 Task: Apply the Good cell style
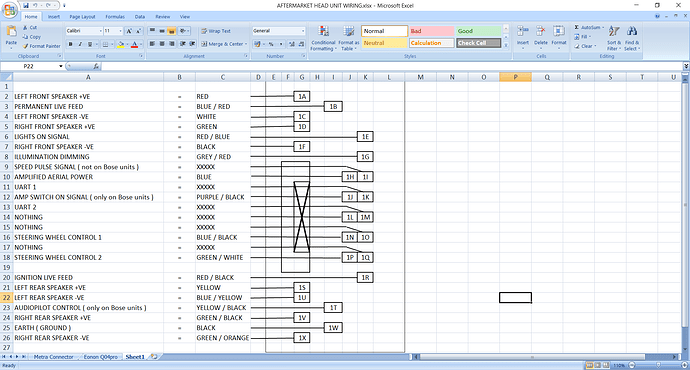point(478,31)
